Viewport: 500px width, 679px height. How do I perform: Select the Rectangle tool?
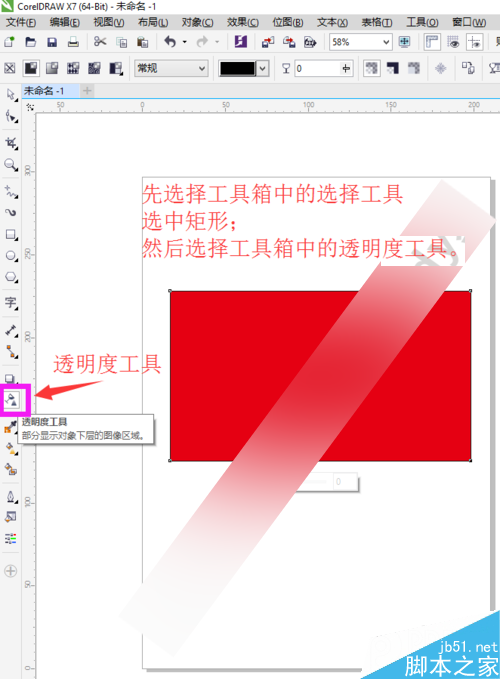click(x=11, y=234)
